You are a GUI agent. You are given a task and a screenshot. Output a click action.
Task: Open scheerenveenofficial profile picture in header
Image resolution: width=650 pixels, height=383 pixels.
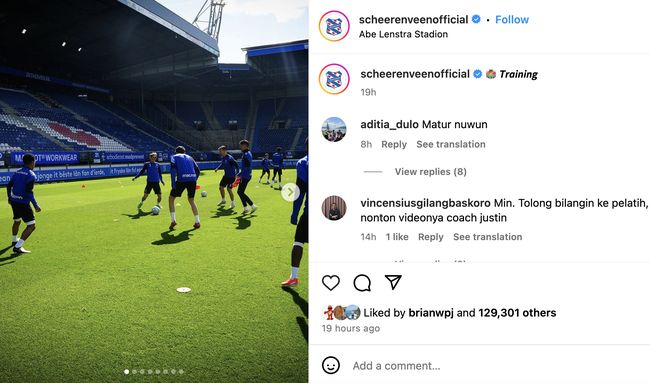334,26
